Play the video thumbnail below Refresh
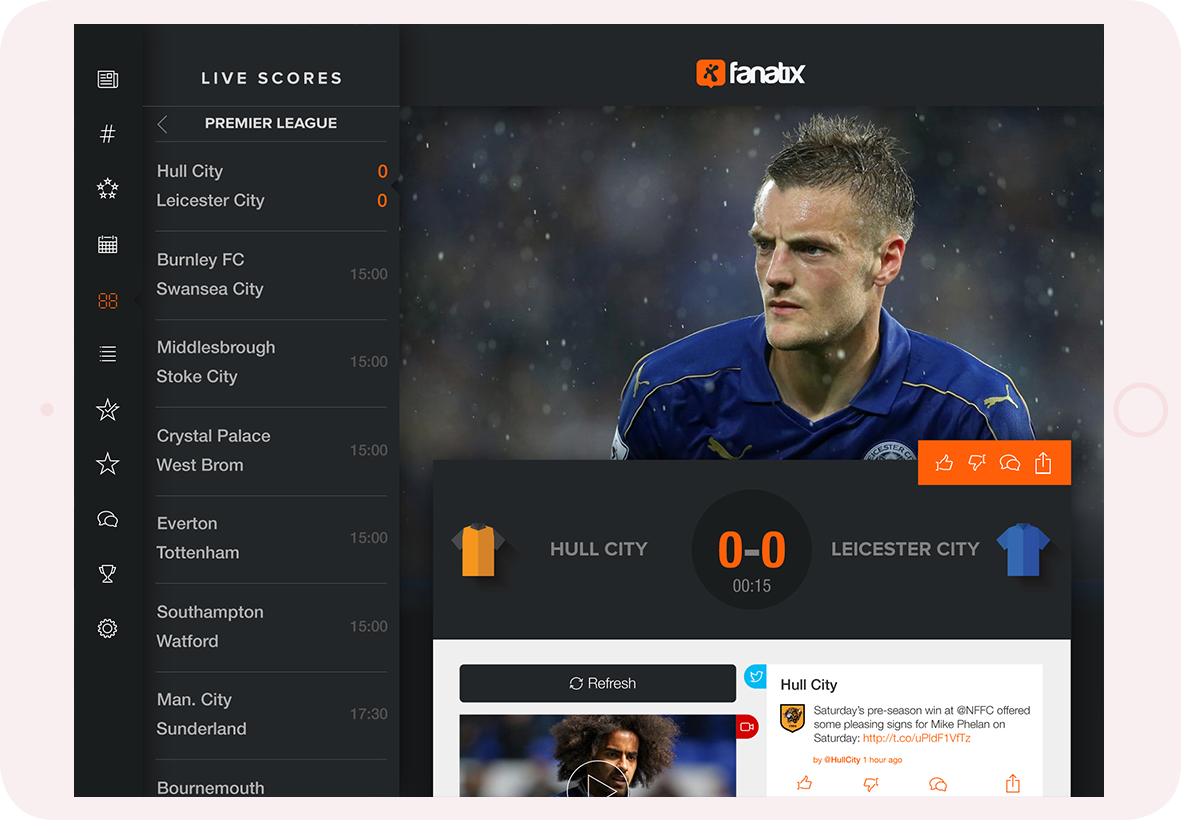Image resolution: width=1181 pixels, height=820 pixels. tap(598, 779)
